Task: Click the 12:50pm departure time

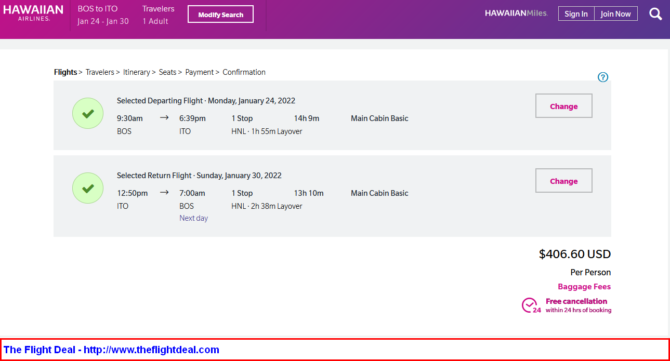Action: coord(132,193)
